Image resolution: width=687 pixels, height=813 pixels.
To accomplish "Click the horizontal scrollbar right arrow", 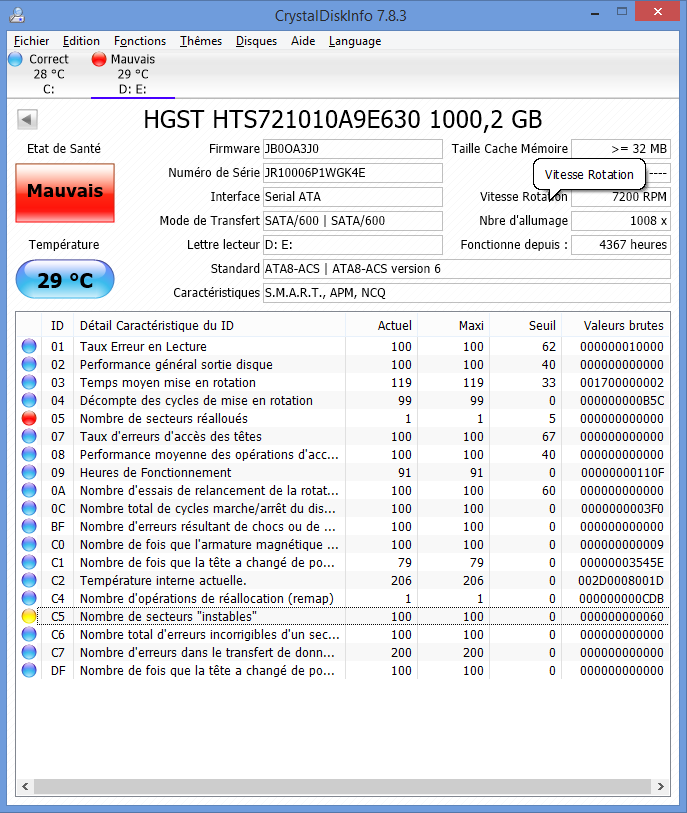I will [x=661, y=786].
